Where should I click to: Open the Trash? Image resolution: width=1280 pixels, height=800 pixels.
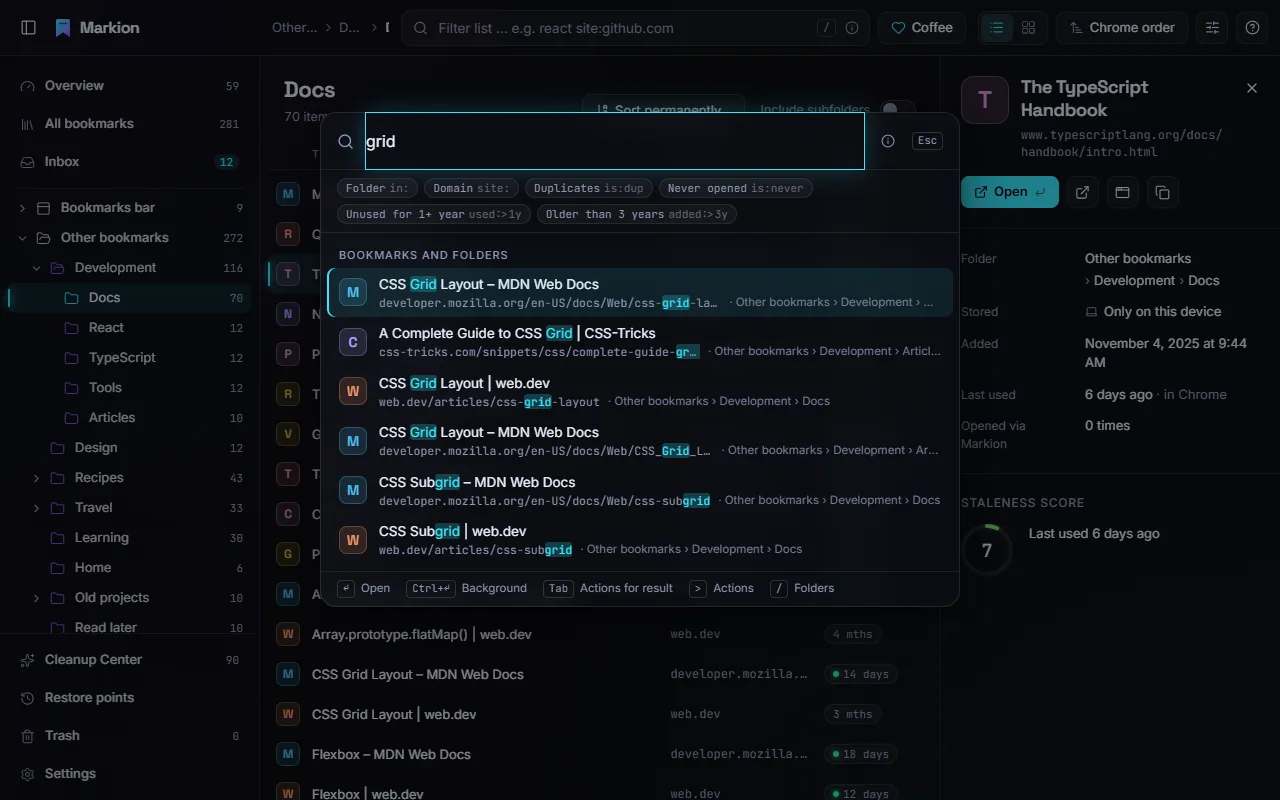click(x=130, y=736)
